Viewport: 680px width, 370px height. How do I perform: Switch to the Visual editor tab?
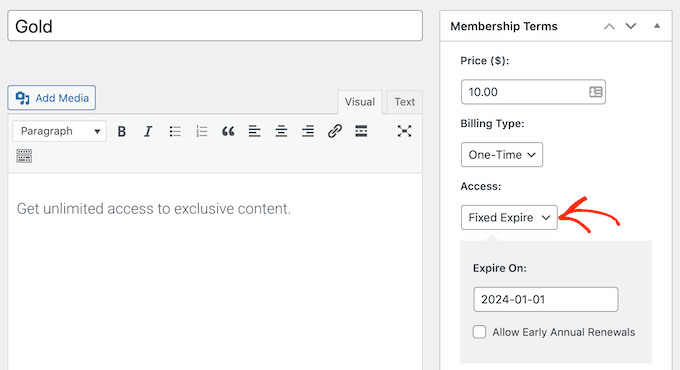[x=360, y=102]
